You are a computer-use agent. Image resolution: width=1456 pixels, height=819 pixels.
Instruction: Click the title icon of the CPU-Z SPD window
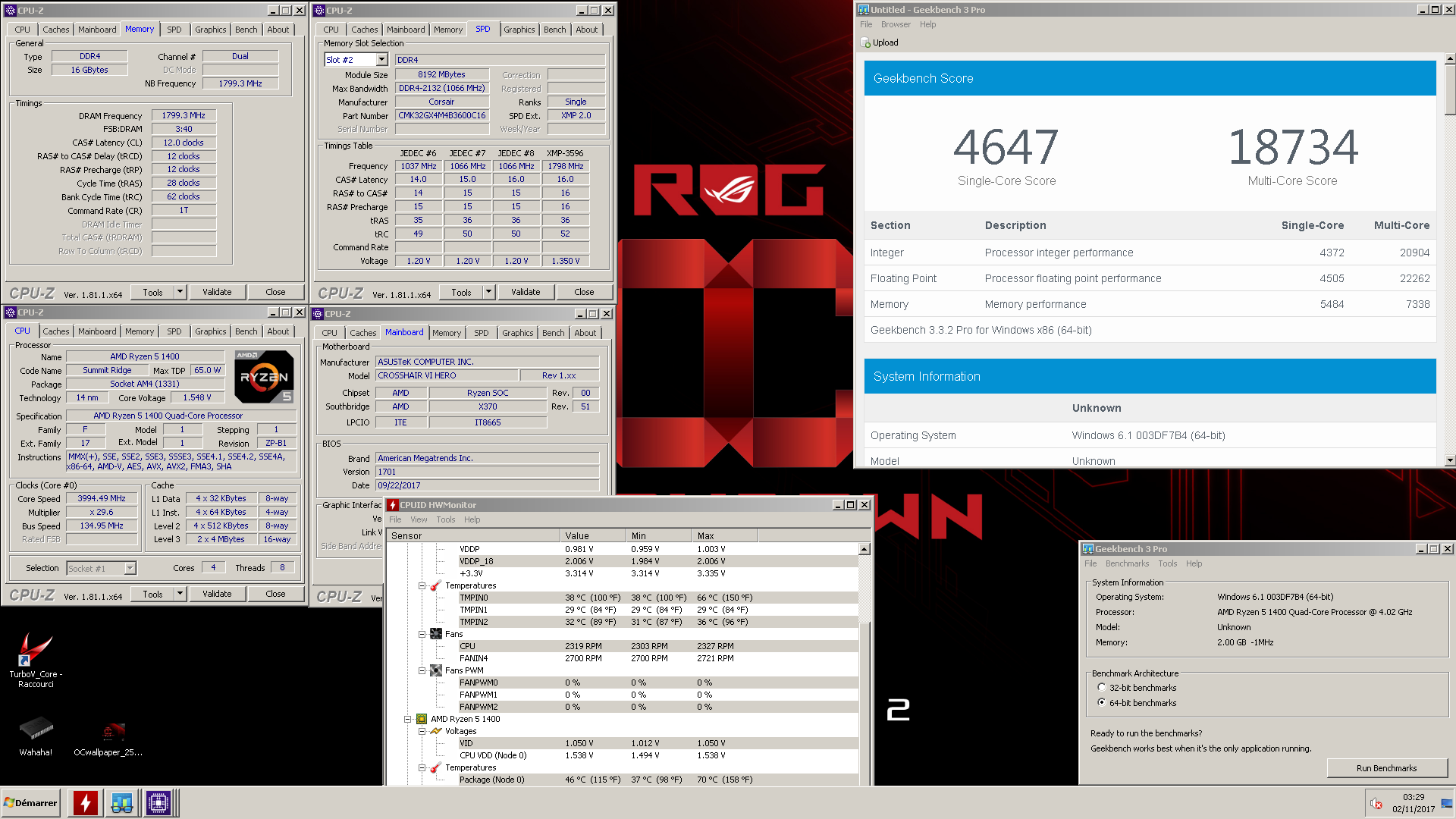click(319, 11)
